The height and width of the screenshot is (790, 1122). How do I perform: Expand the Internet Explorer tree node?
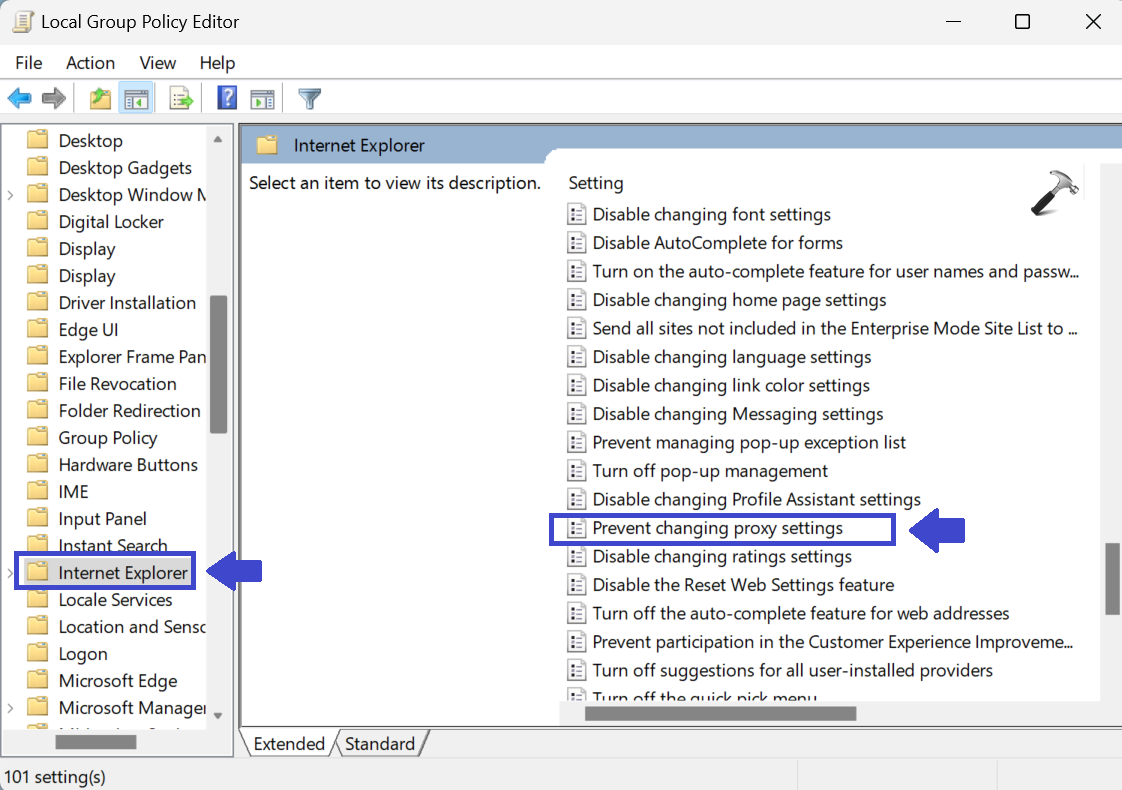click(10, 573)
